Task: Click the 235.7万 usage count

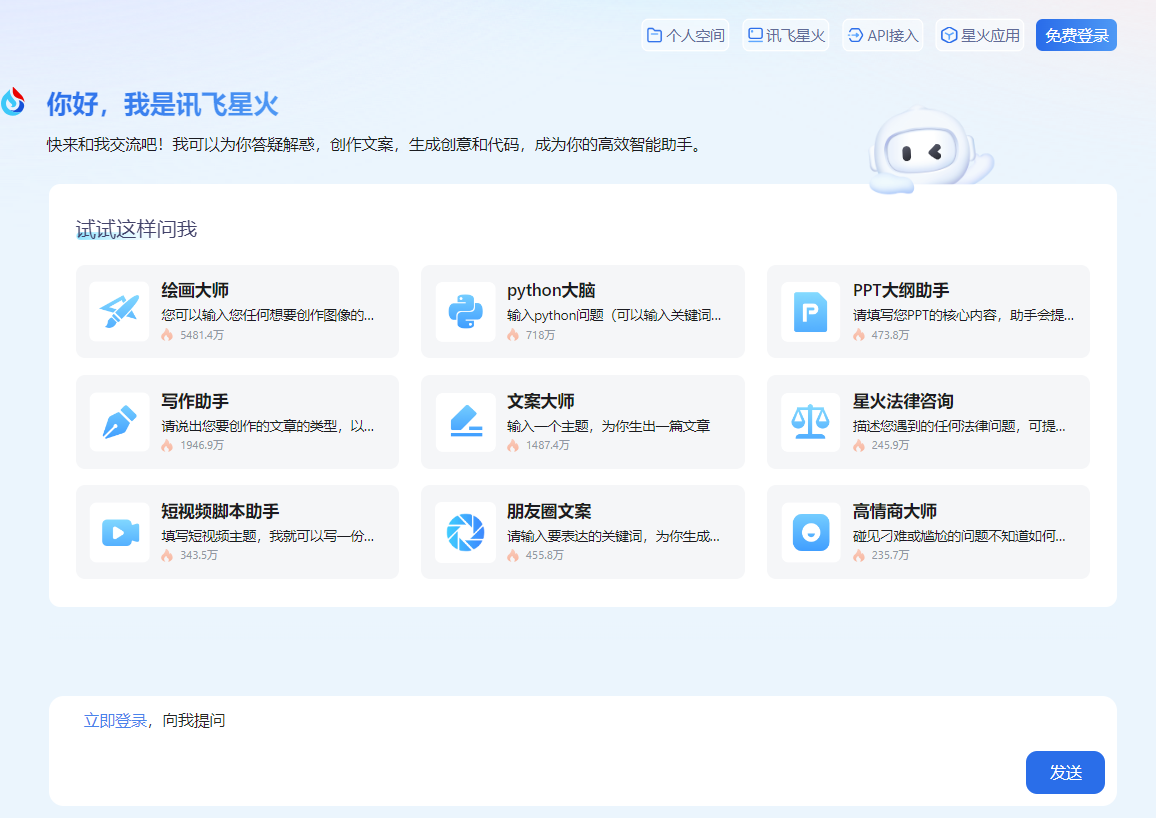Action: pyautogui.click(x=890, y=556)
